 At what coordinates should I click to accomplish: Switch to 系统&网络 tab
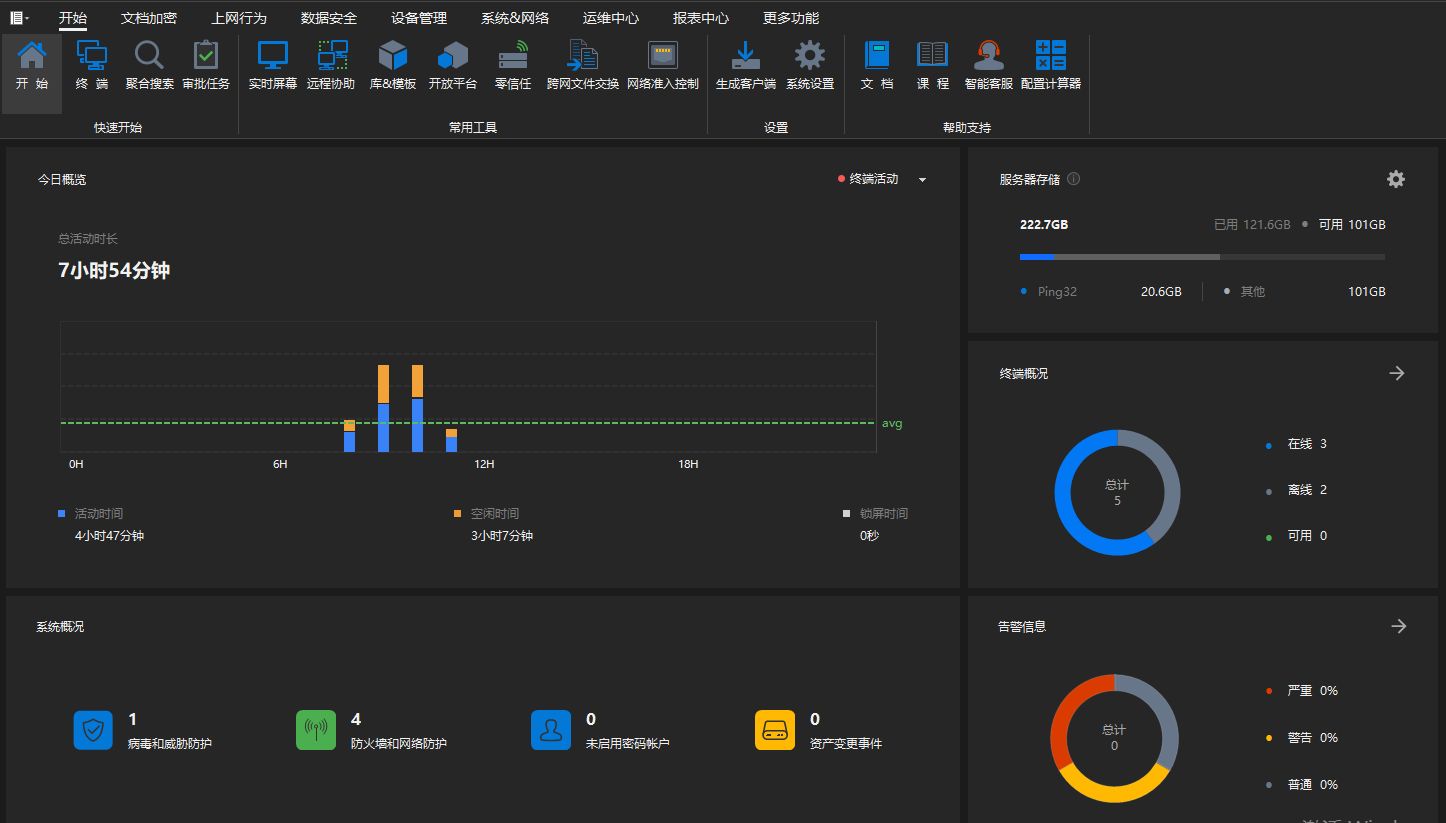(515, 18)
